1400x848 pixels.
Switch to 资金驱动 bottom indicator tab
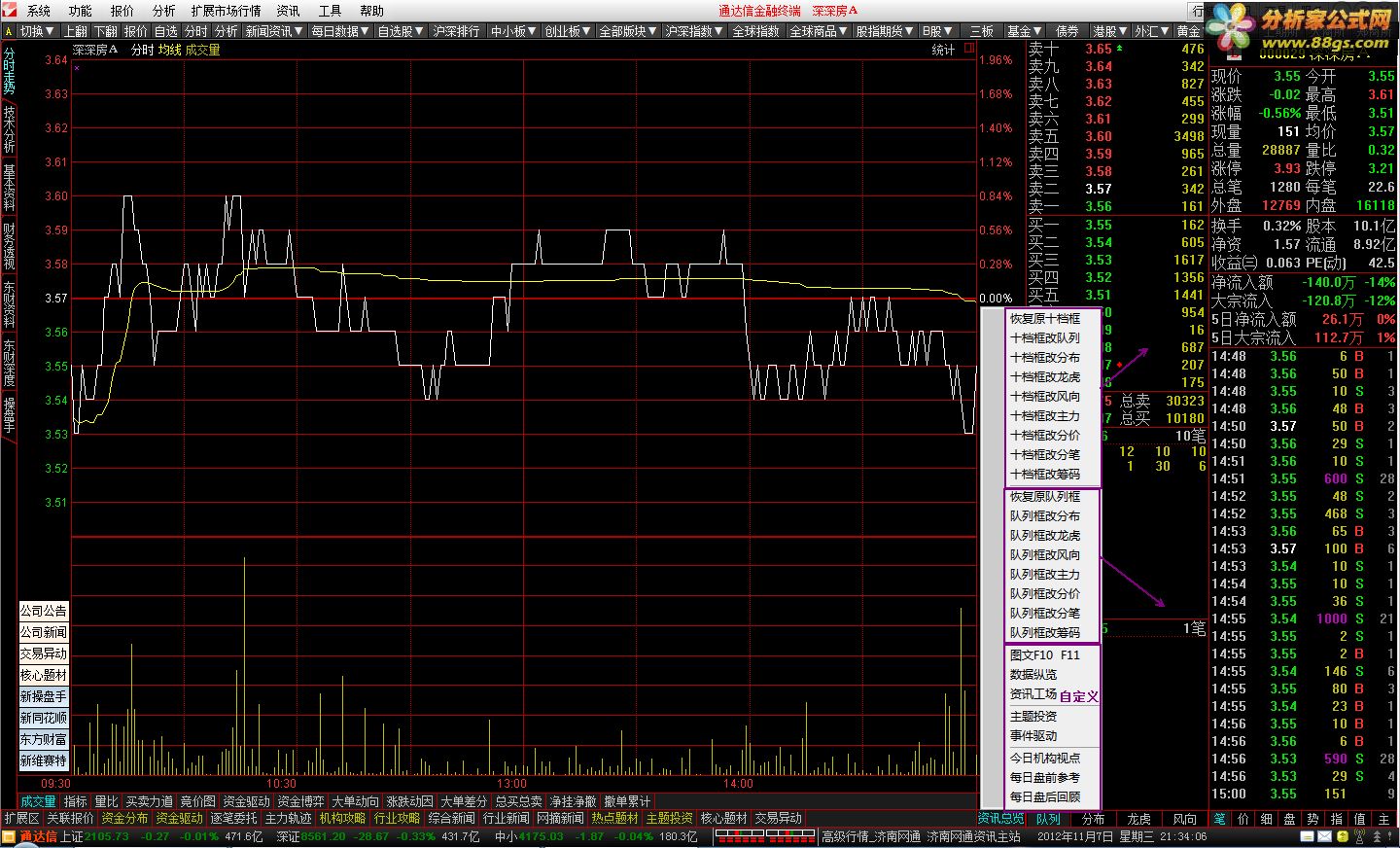click(246, 801)
